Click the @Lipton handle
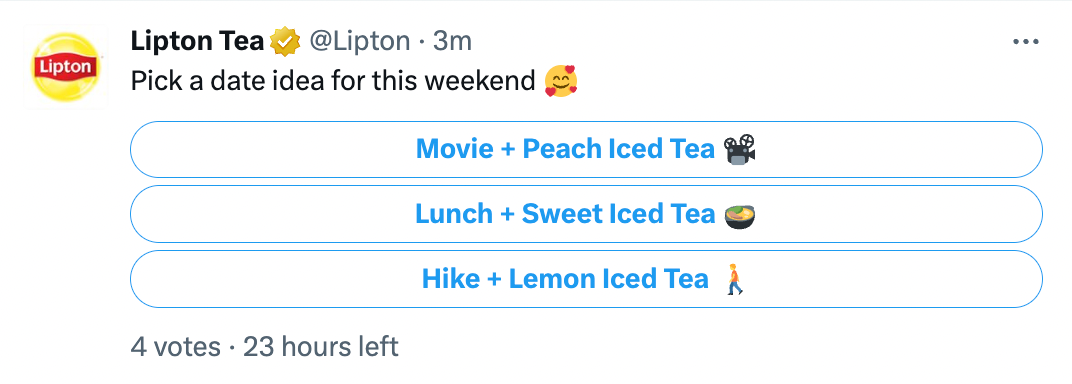This screenshot has height=384, width=1072. [x=360, y=42]
